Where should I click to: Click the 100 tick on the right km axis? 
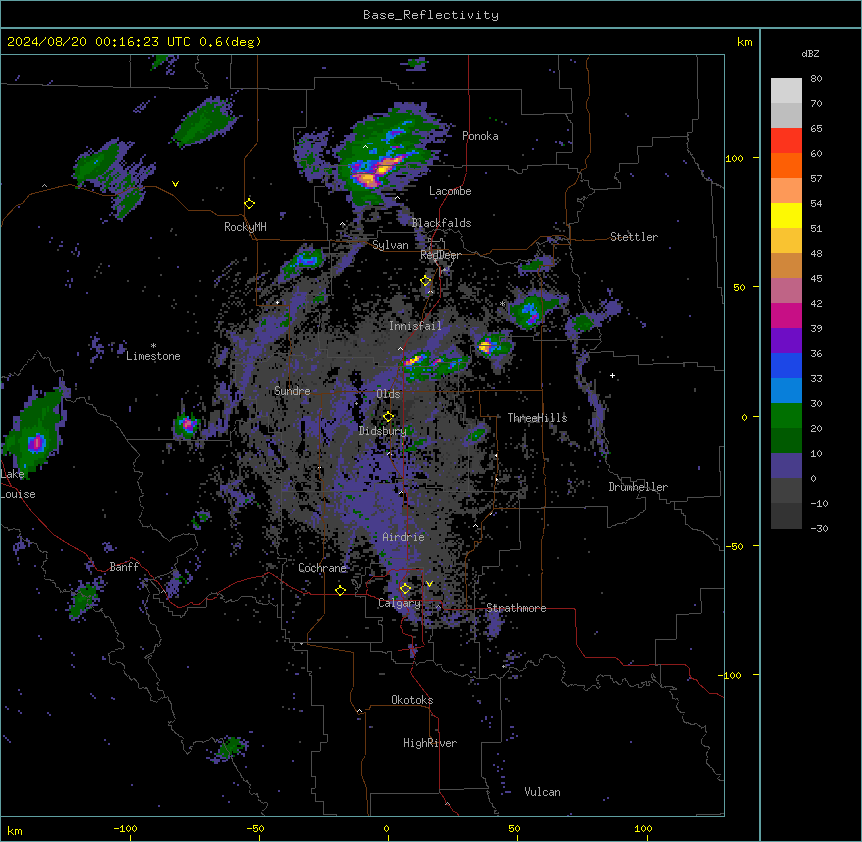(734, 158)
